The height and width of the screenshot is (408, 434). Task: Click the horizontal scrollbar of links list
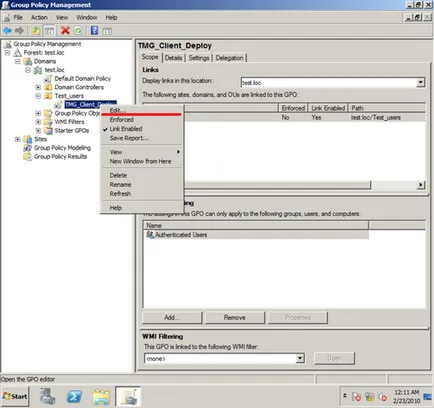276,185
